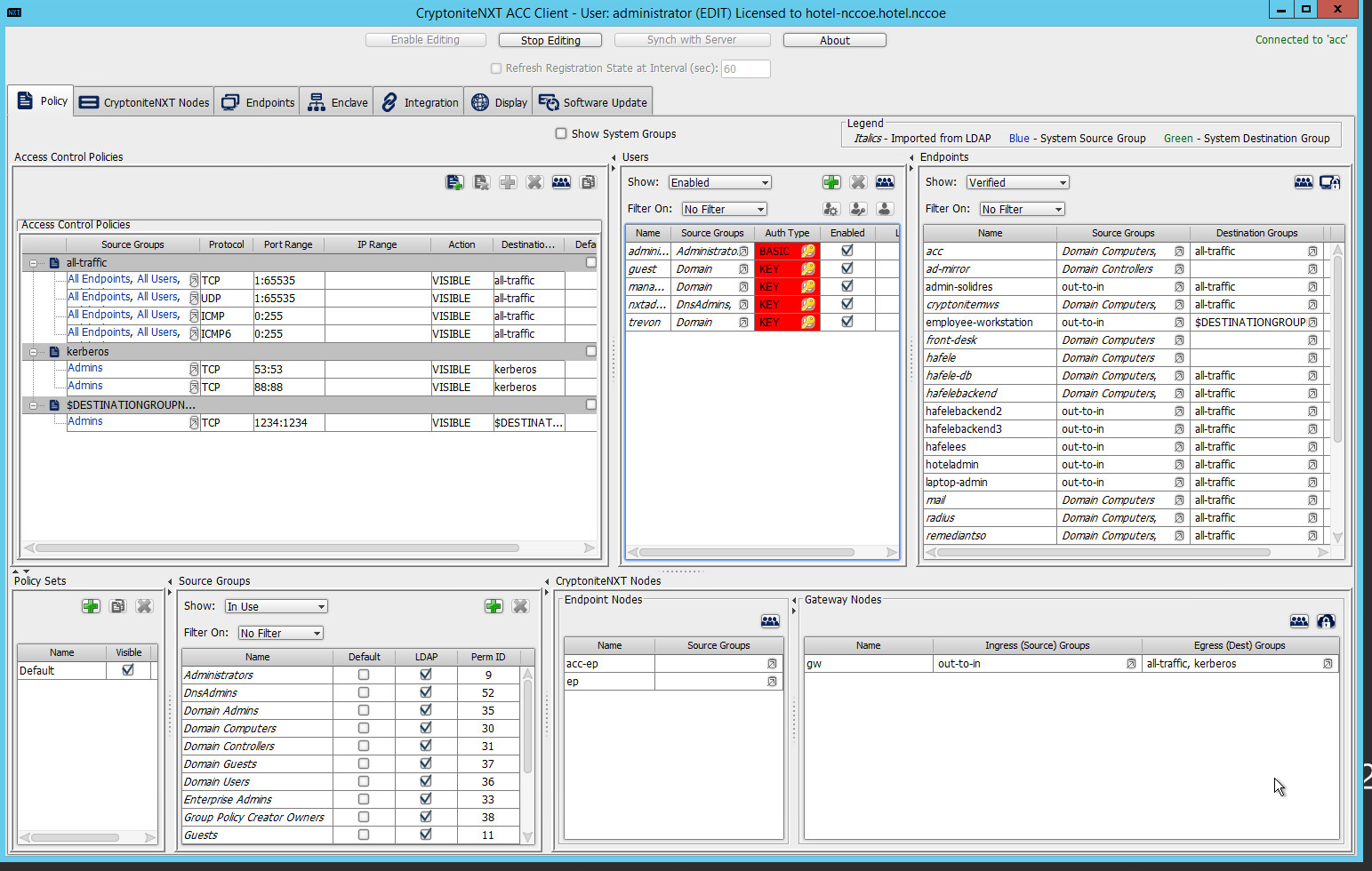Open Source Groups Filter On dropdown
Viewport: 1372px width, 871px height.
280,633
